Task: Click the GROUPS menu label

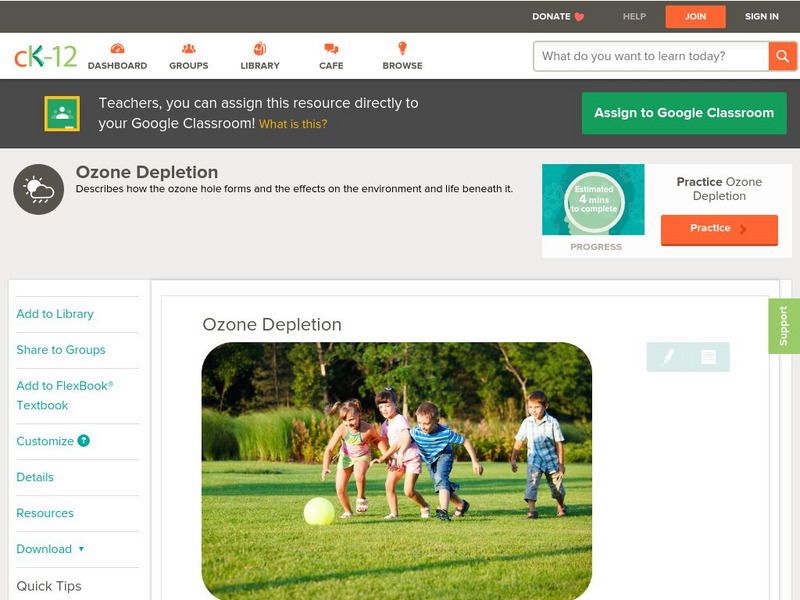Action: pyautogui.click(x=189, y=65)
